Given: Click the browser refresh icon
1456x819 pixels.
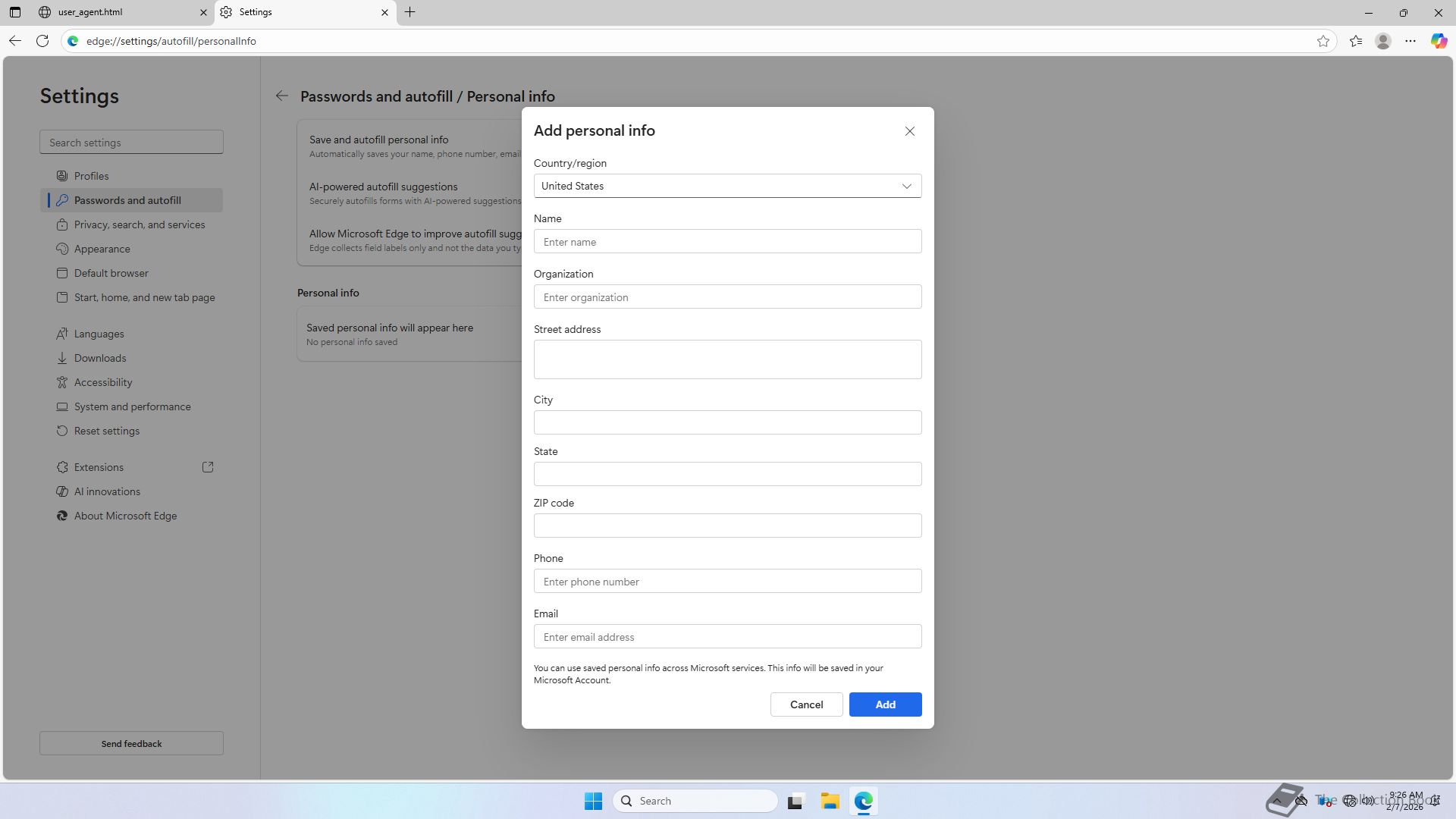Looking at the screenshot, I should tap(42, 41).
